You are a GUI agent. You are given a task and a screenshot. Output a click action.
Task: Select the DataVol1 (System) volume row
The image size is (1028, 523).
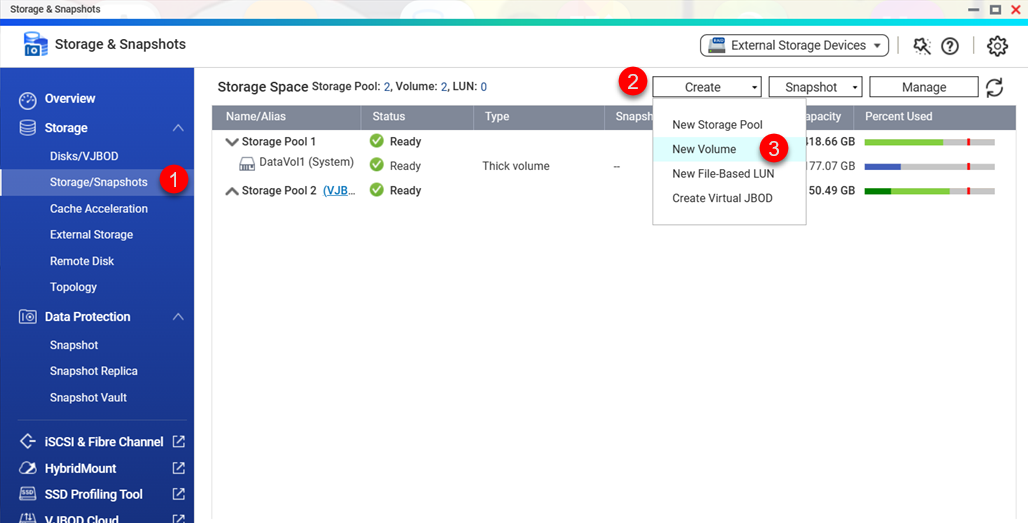[x=306, y=163]
